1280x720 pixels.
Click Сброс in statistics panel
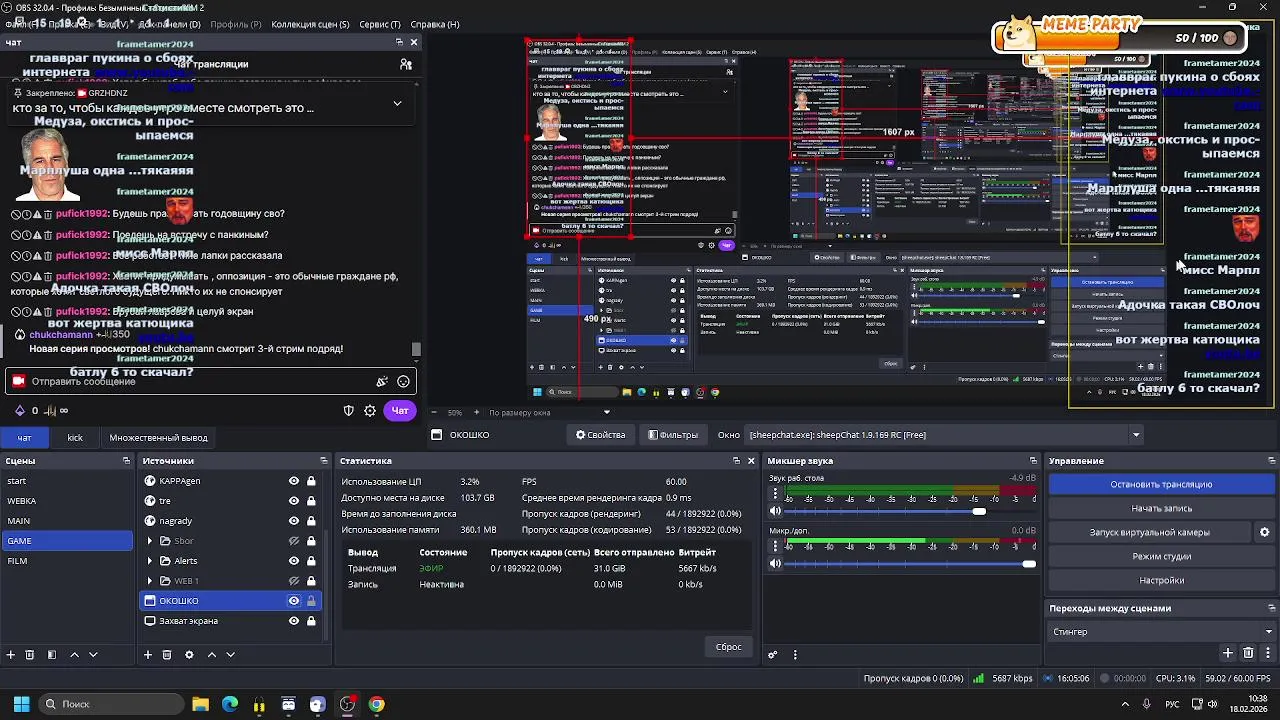pyautogui.click(x=729, y=647)
